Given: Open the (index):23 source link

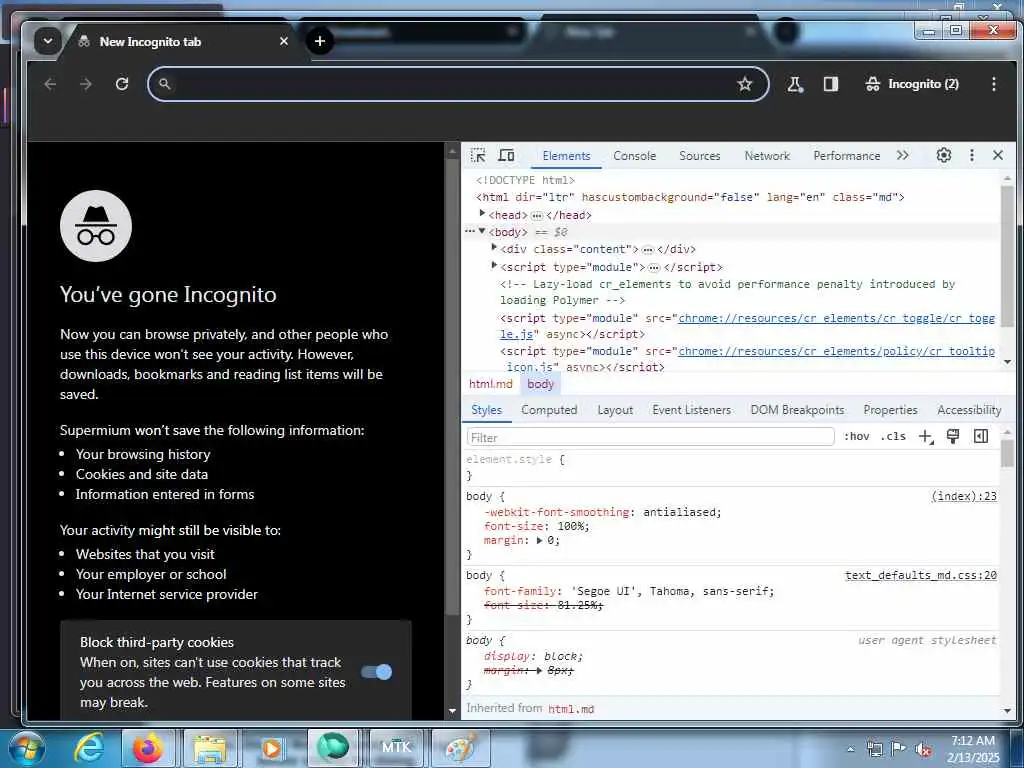Looking at the screenshot, I should 964,496.
